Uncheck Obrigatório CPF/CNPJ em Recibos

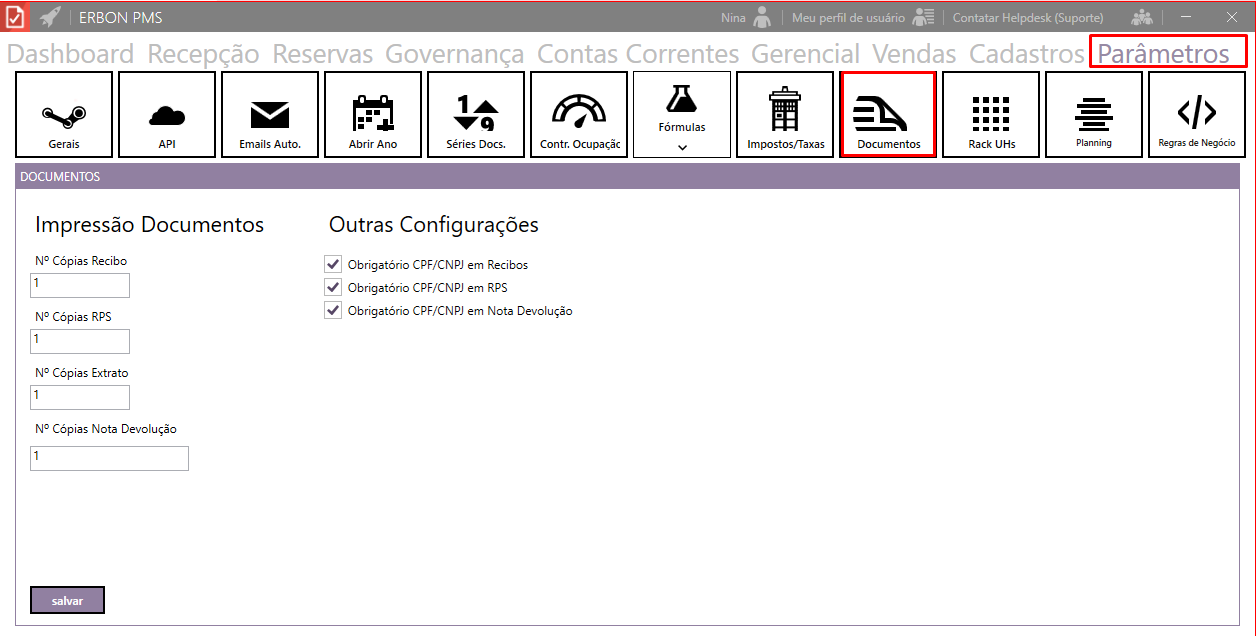pos(334,264)
